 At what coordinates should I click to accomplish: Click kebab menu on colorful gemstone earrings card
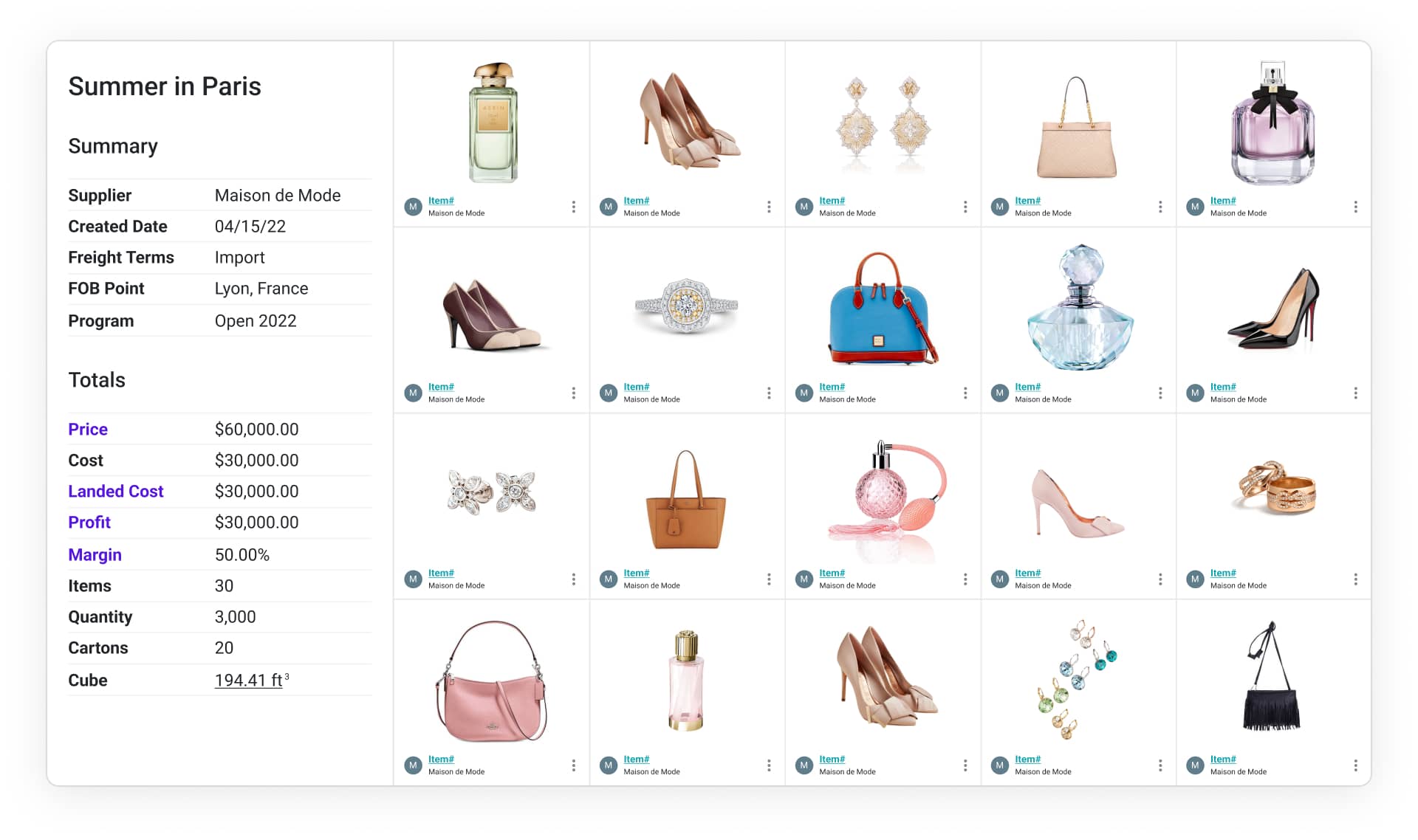(x=1160, y=765)
